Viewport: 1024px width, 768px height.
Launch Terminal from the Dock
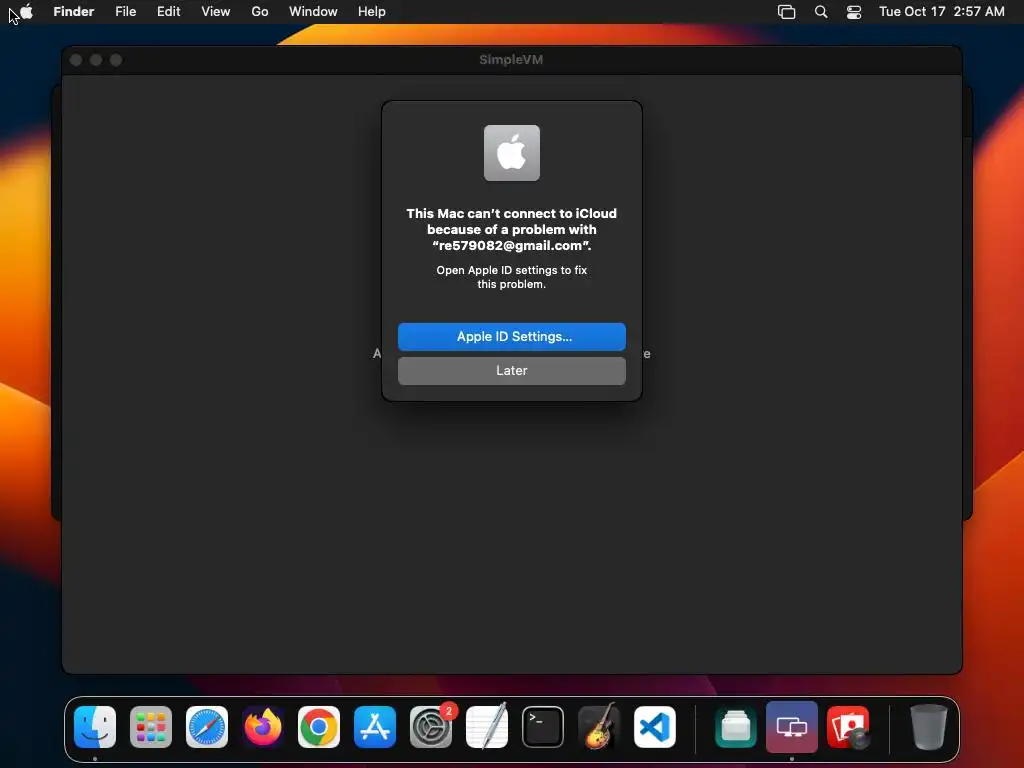[x=543, y=727]
